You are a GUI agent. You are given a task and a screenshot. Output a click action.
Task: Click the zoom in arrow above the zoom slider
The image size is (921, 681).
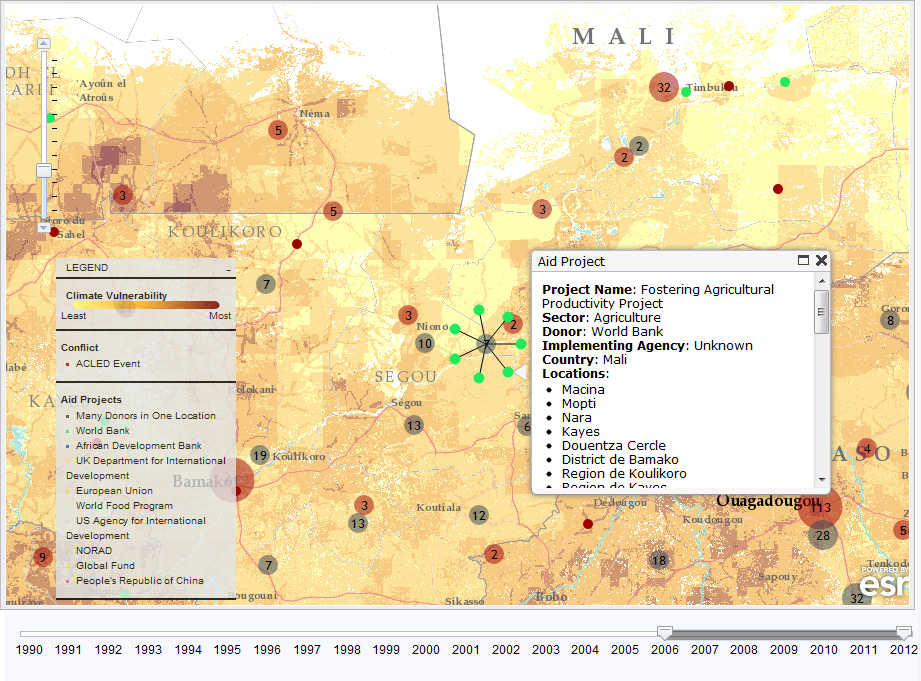click(43, 43)
